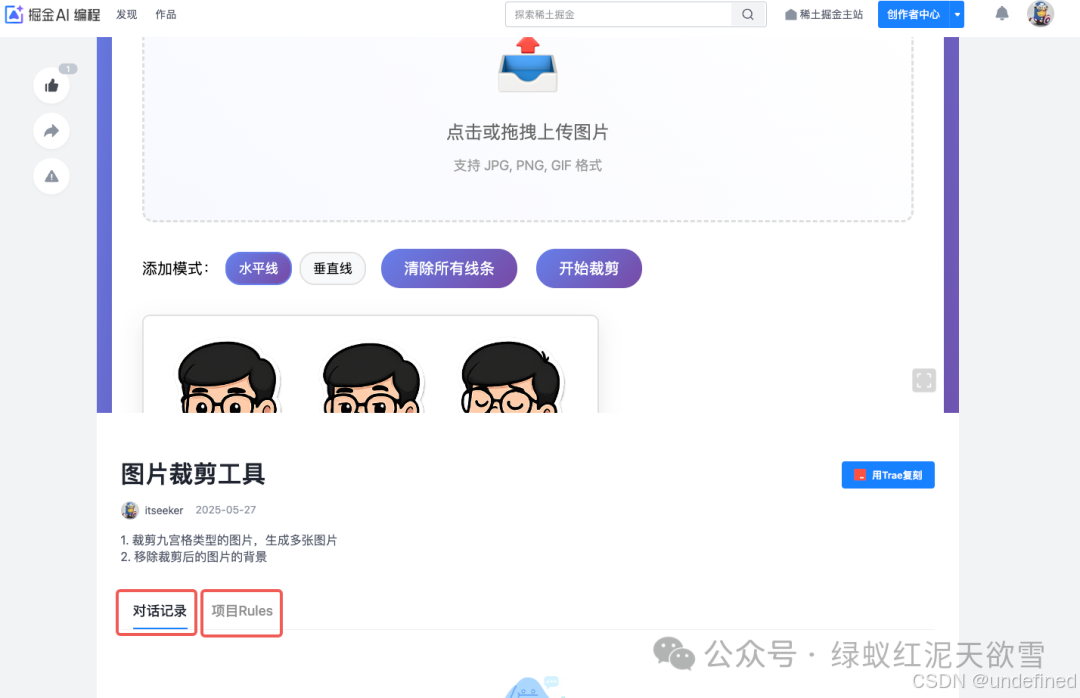Focus the 探索稀土掘金 search box
Image resolution: width=1080 pixels, height=698 pixels.
619,14
